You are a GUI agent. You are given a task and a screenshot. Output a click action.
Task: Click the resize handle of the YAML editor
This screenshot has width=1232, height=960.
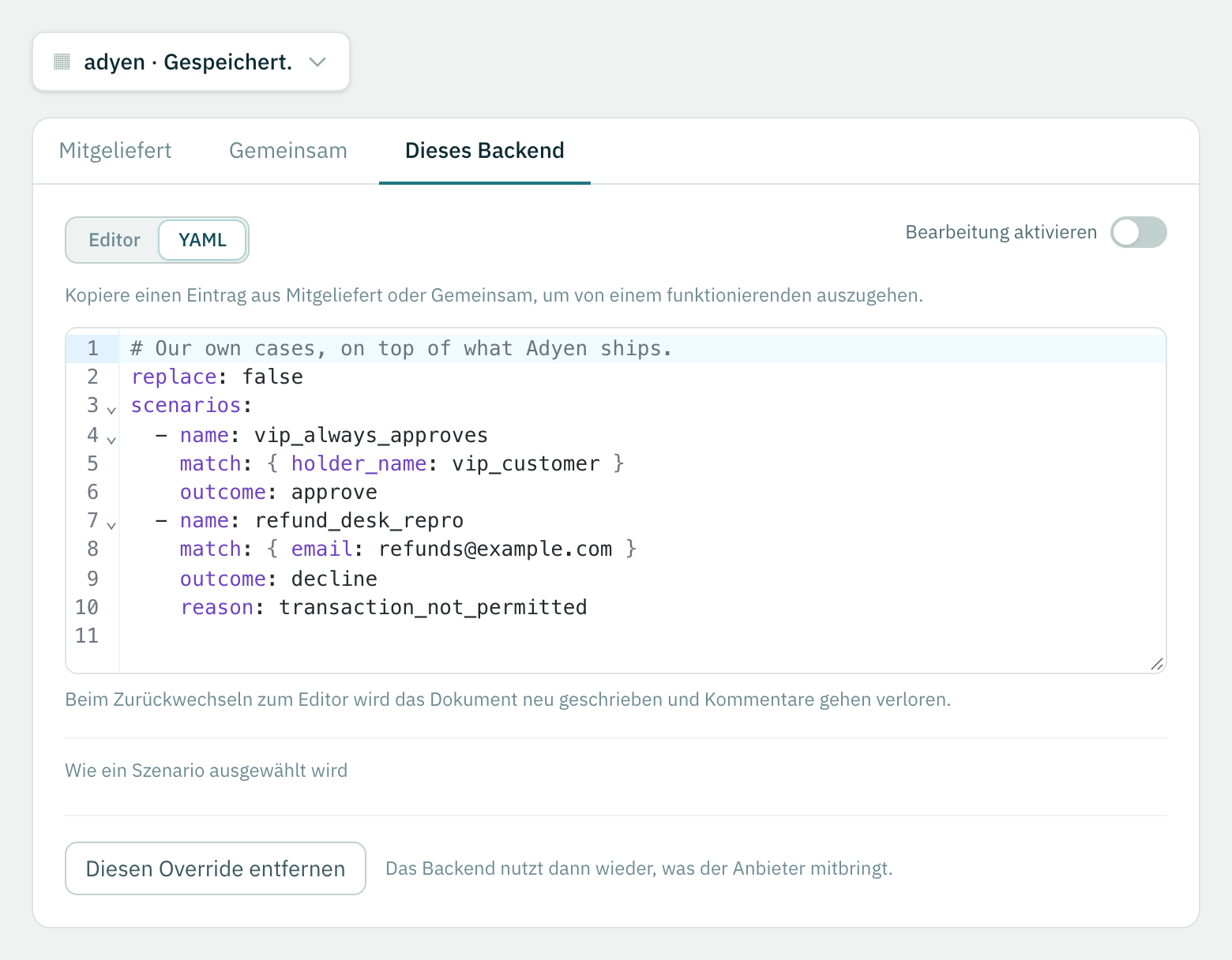[x=1157, y=664]
